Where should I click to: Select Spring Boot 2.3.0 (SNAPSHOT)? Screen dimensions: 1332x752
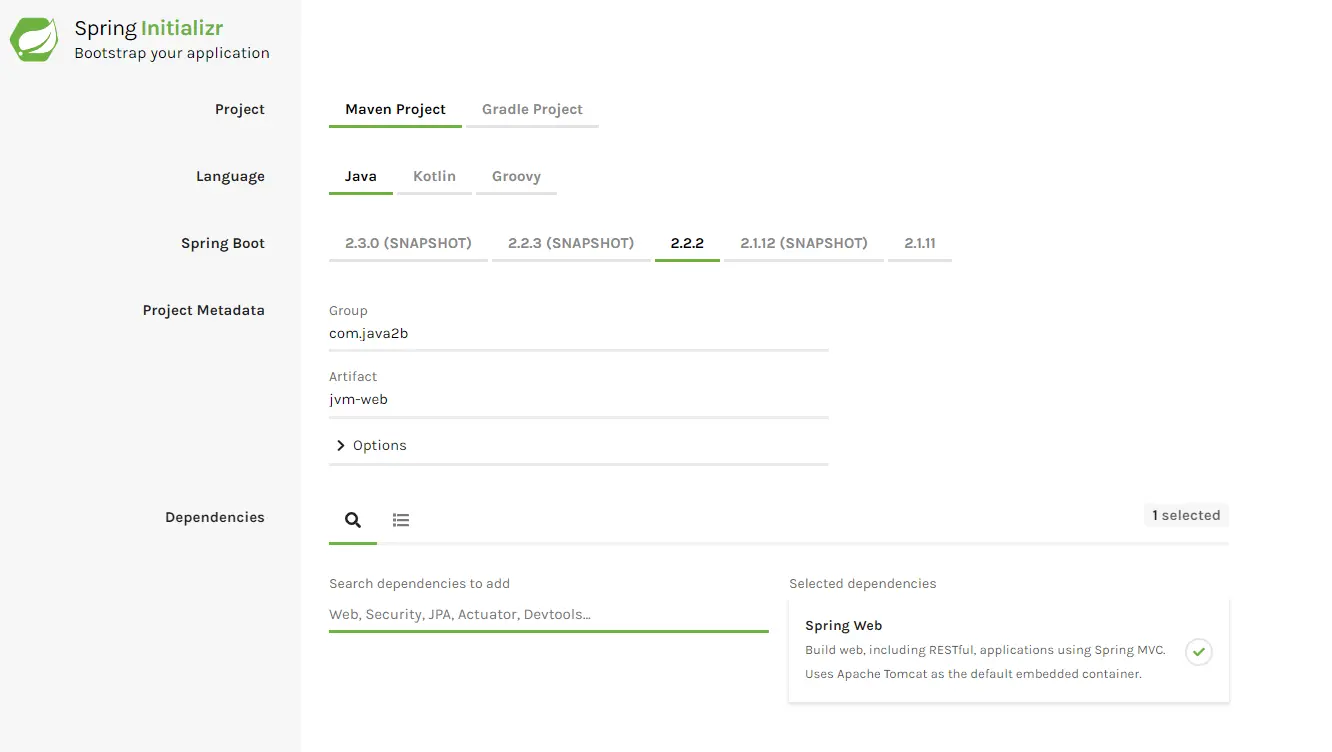click(x=408, y=244)
